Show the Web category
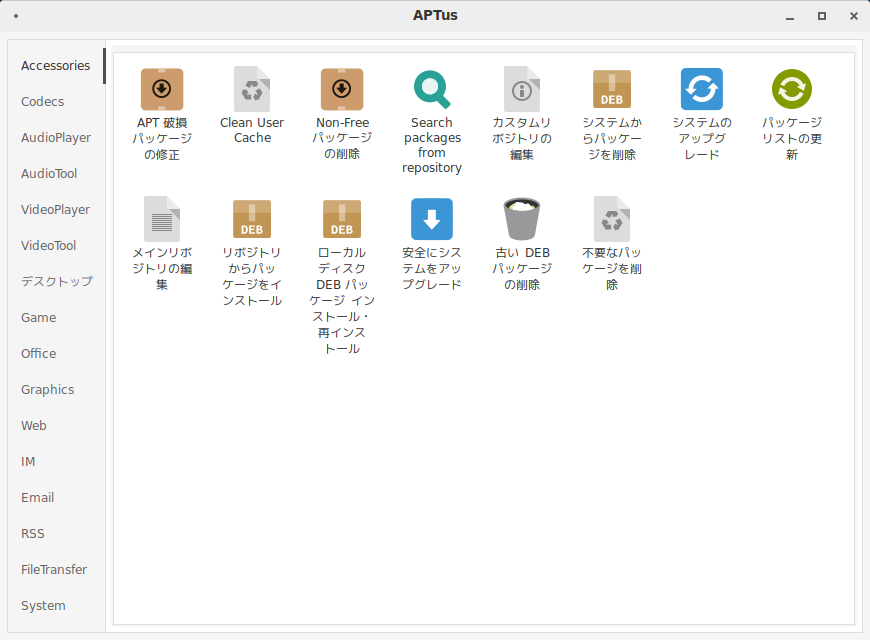 pyautogui.click(x=55, y=426)
